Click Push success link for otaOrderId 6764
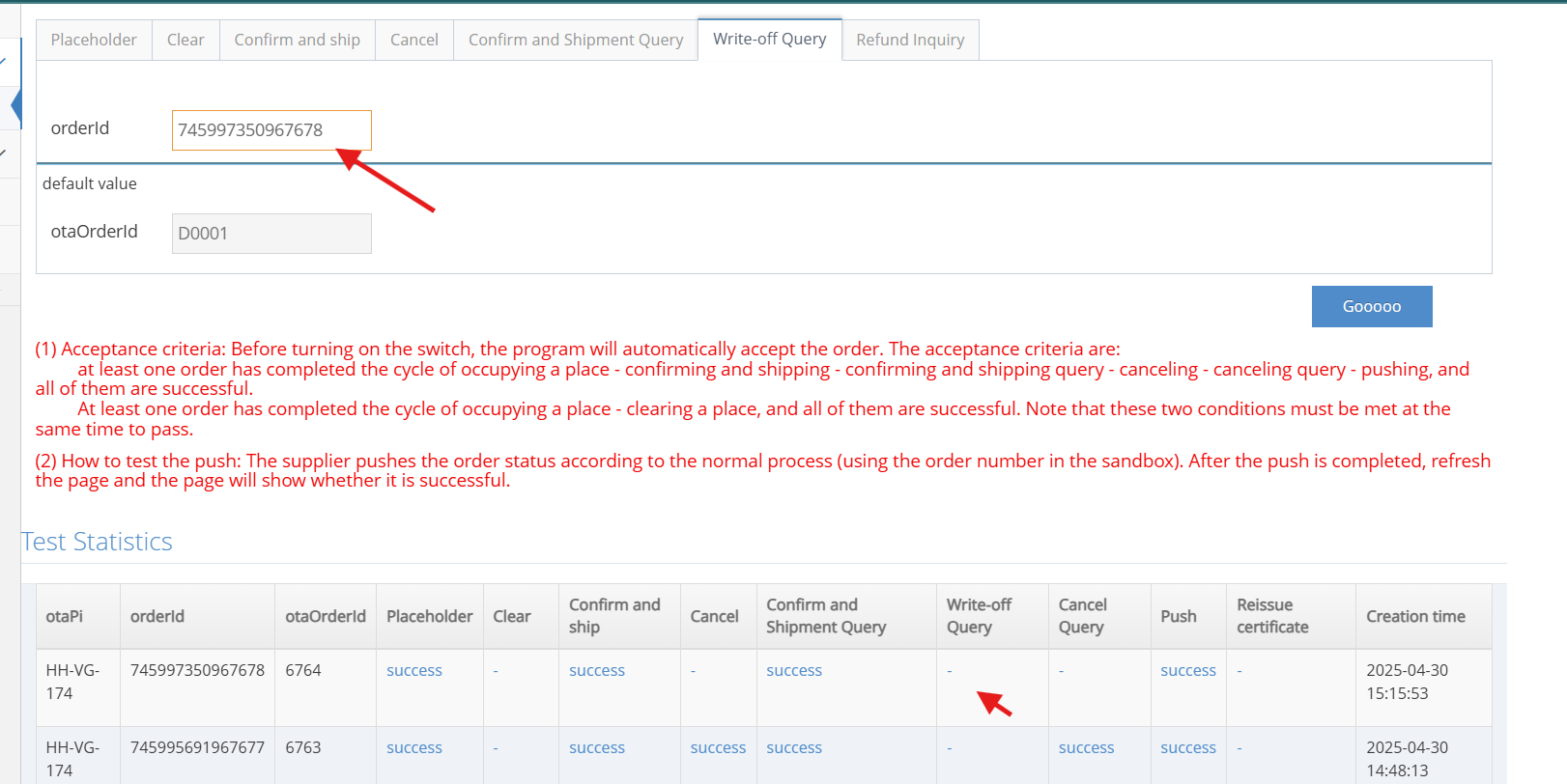The image size is (1567, 784). tap(1187, 670)
